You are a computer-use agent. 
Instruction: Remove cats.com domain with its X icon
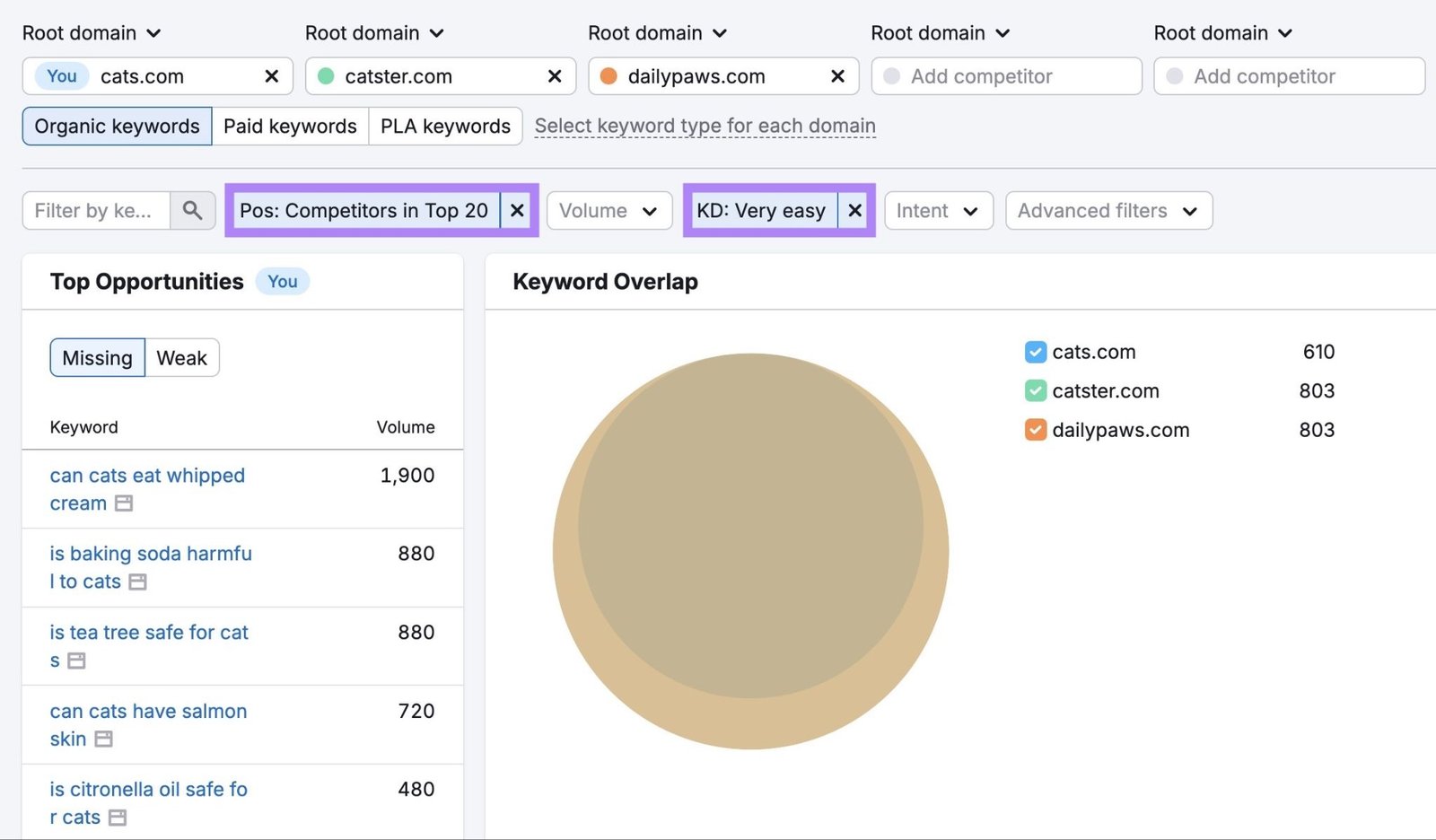point(271,76)
